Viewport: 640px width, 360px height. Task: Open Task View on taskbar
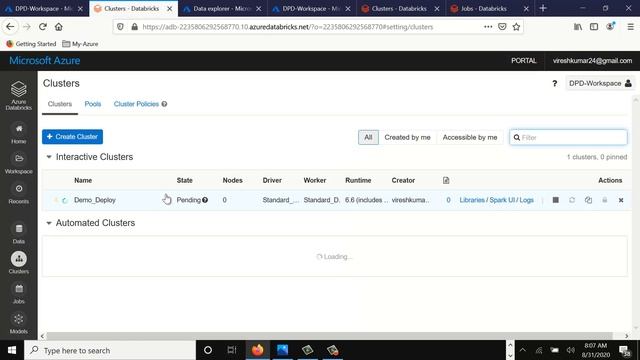click(232, 350)
